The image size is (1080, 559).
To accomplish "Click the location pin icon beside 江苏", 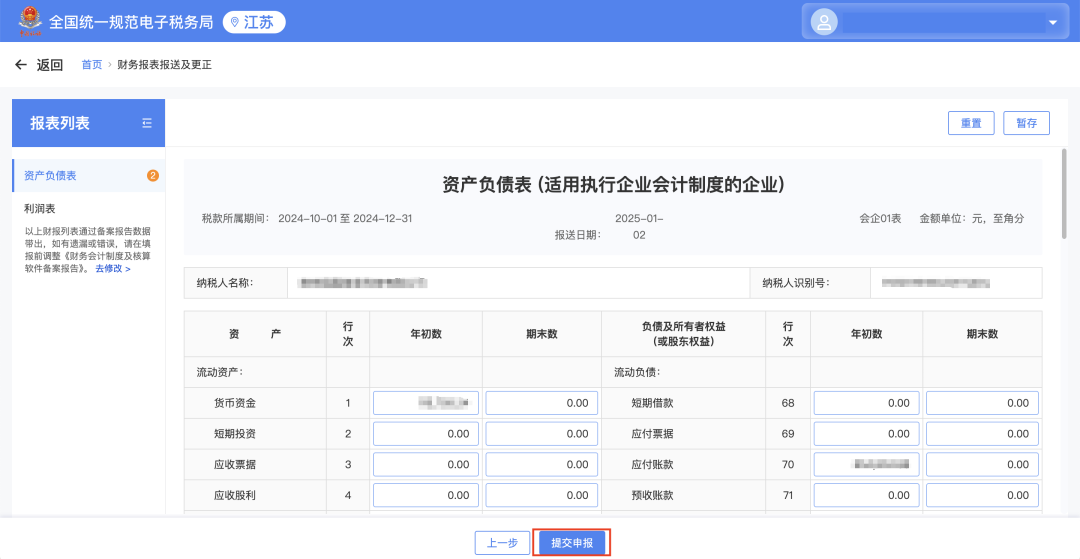I will click(235, 23).
